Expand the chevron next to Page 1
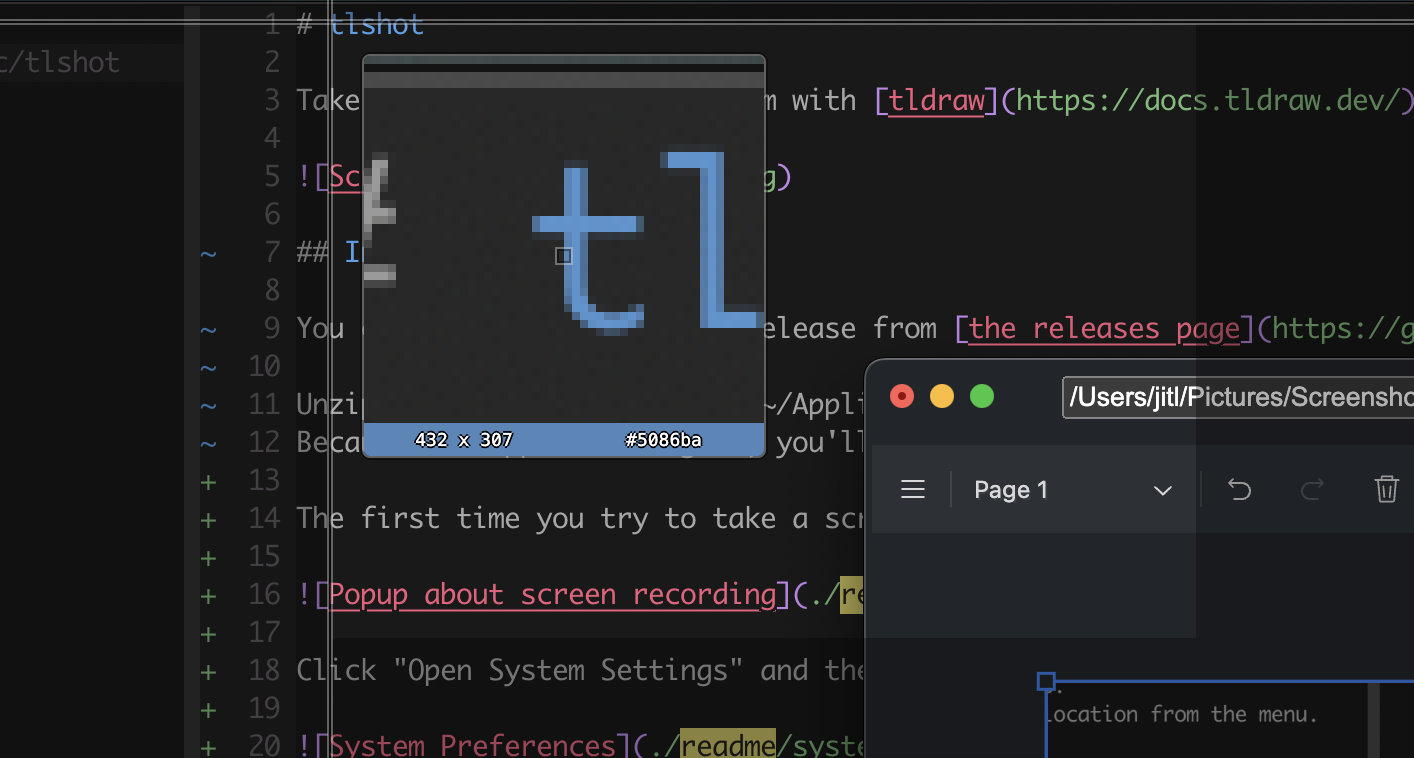Viewport: 1414px width, 758px height. (x=1162, y=491)
